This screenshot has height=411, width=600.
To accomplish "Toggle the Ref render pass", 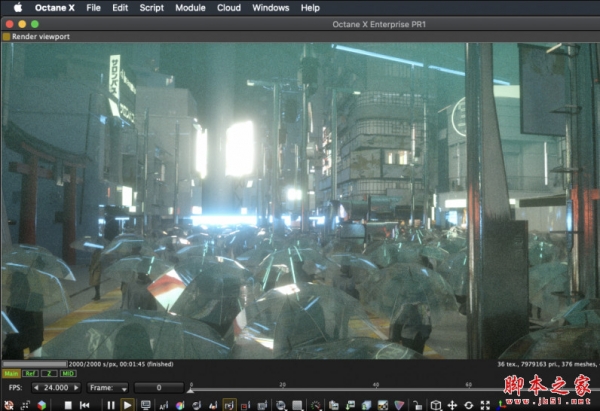I will [31, 374].
